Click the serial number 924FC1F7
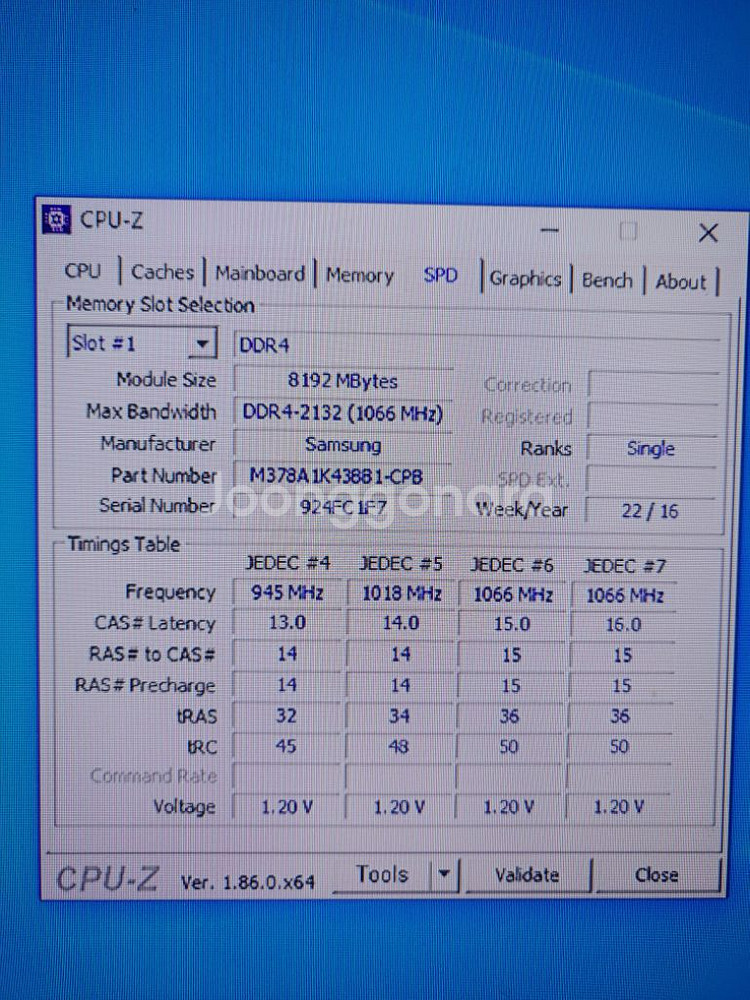The width and height of the screenshot is (750, 1000). [342, 507]
